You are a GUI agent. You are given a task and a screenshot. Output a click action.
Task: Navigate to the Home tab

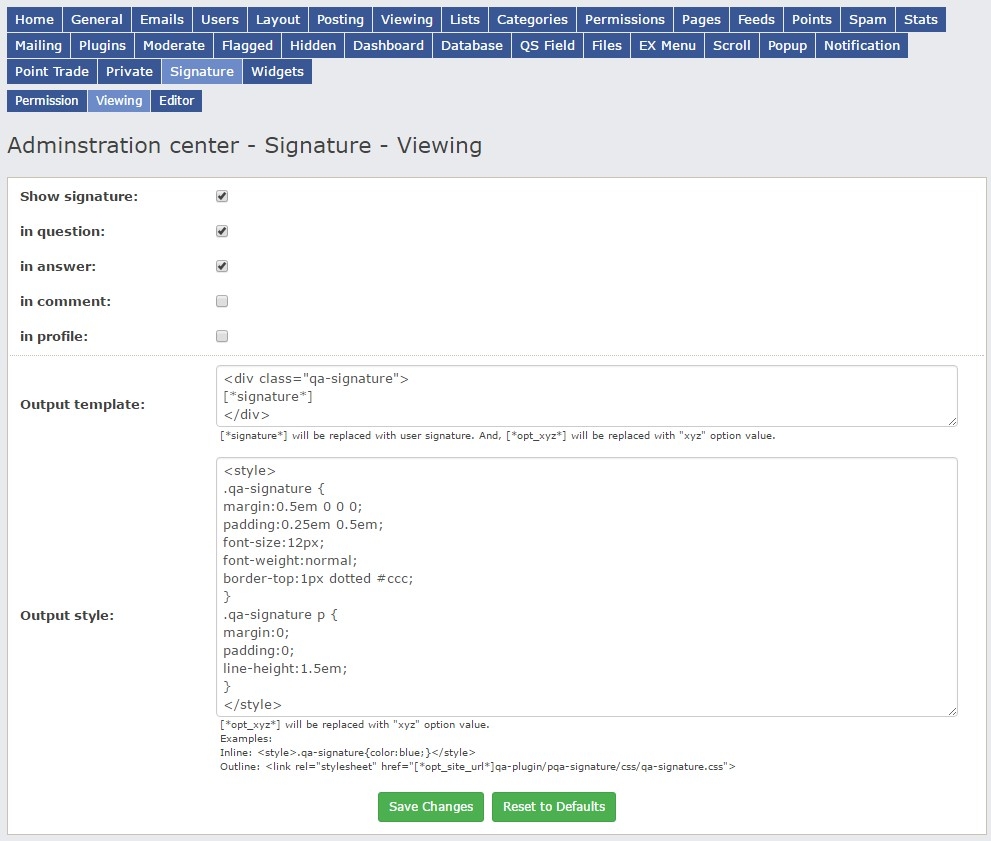(35, 19)
